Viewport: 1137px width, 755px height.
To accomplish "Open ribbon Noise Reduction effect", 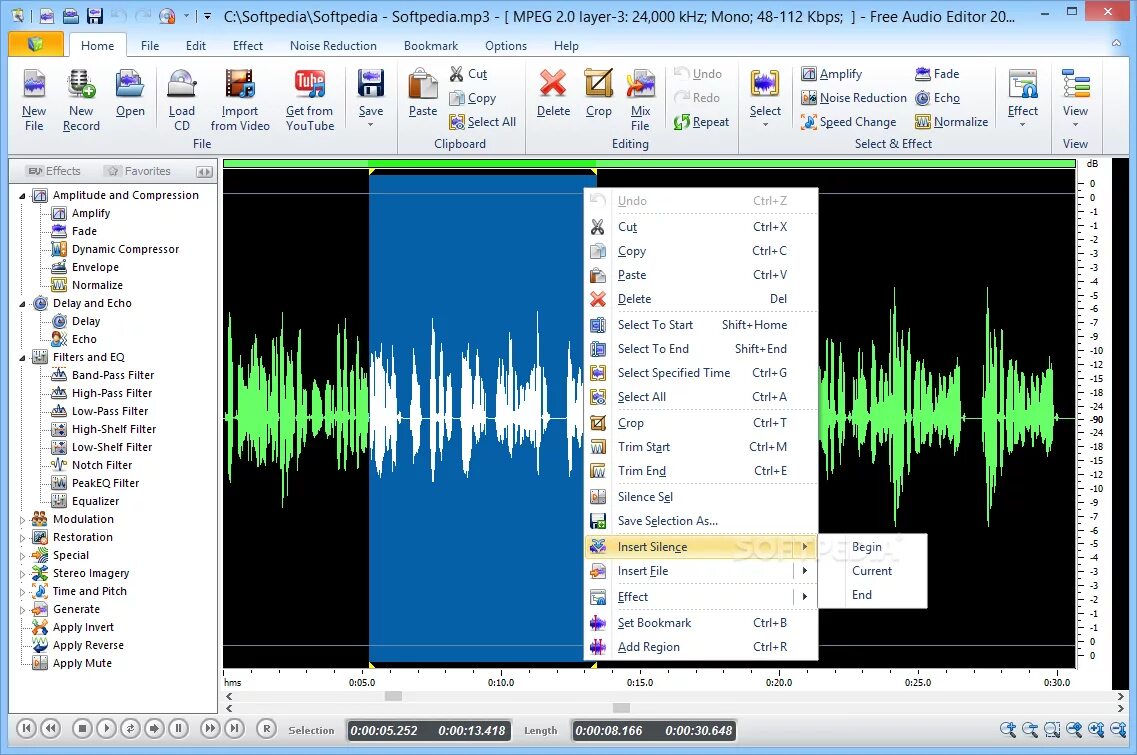I will pyautogui.click(x=853, y=98).
